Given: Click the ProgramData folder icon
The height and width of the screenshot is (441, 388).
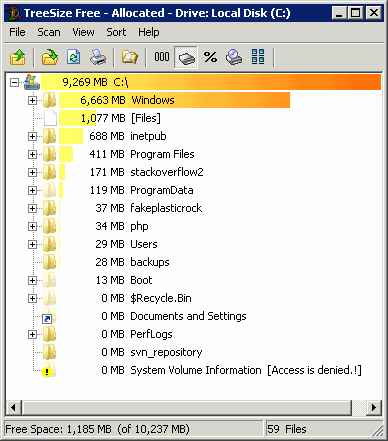Looking at the screenshot, I should tap(49, 190).
